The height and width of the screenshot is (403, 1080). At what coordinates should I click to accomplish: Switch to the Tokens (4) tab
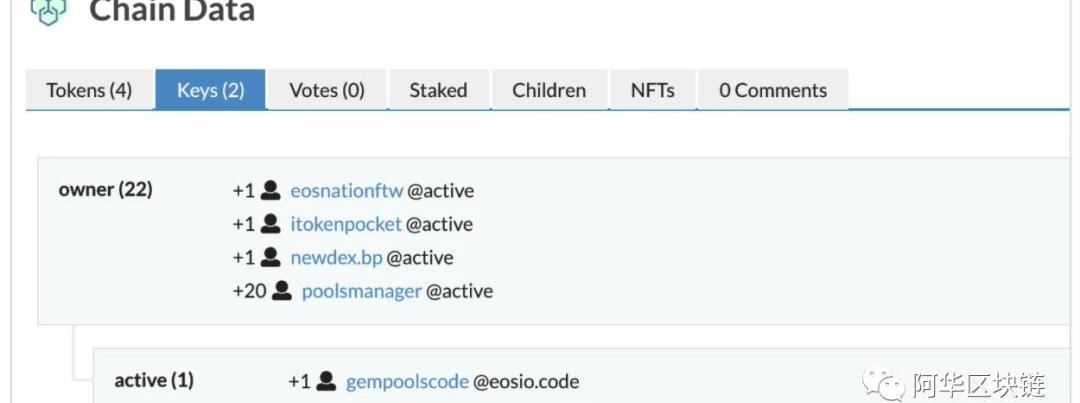click(89, 90)
